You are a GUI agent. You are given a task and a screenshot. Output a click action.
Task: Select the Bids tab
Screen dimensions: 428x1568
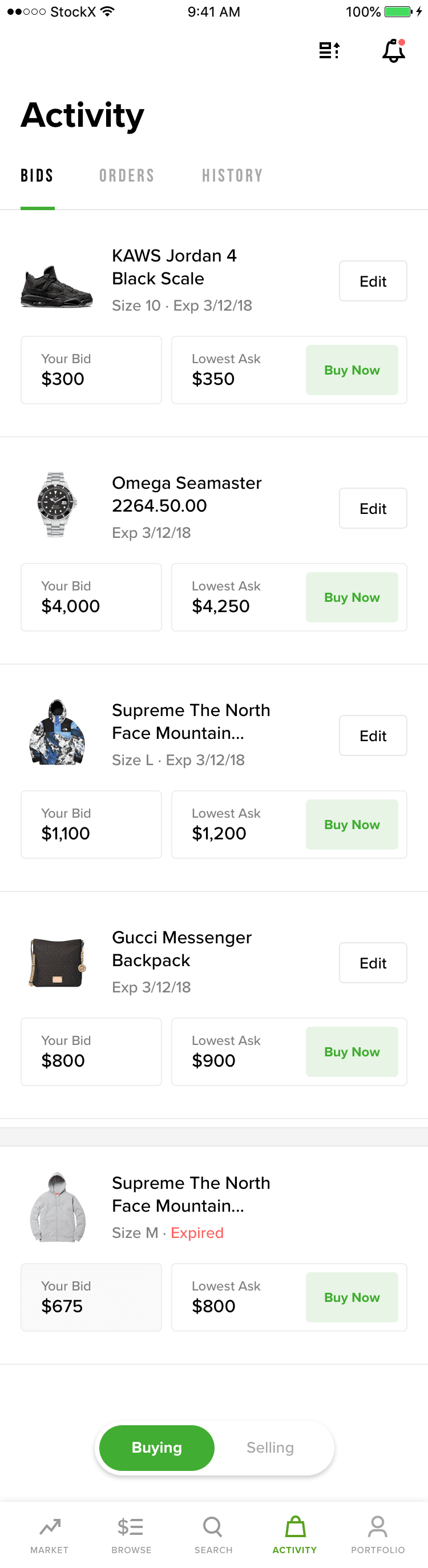pos(37,175)
